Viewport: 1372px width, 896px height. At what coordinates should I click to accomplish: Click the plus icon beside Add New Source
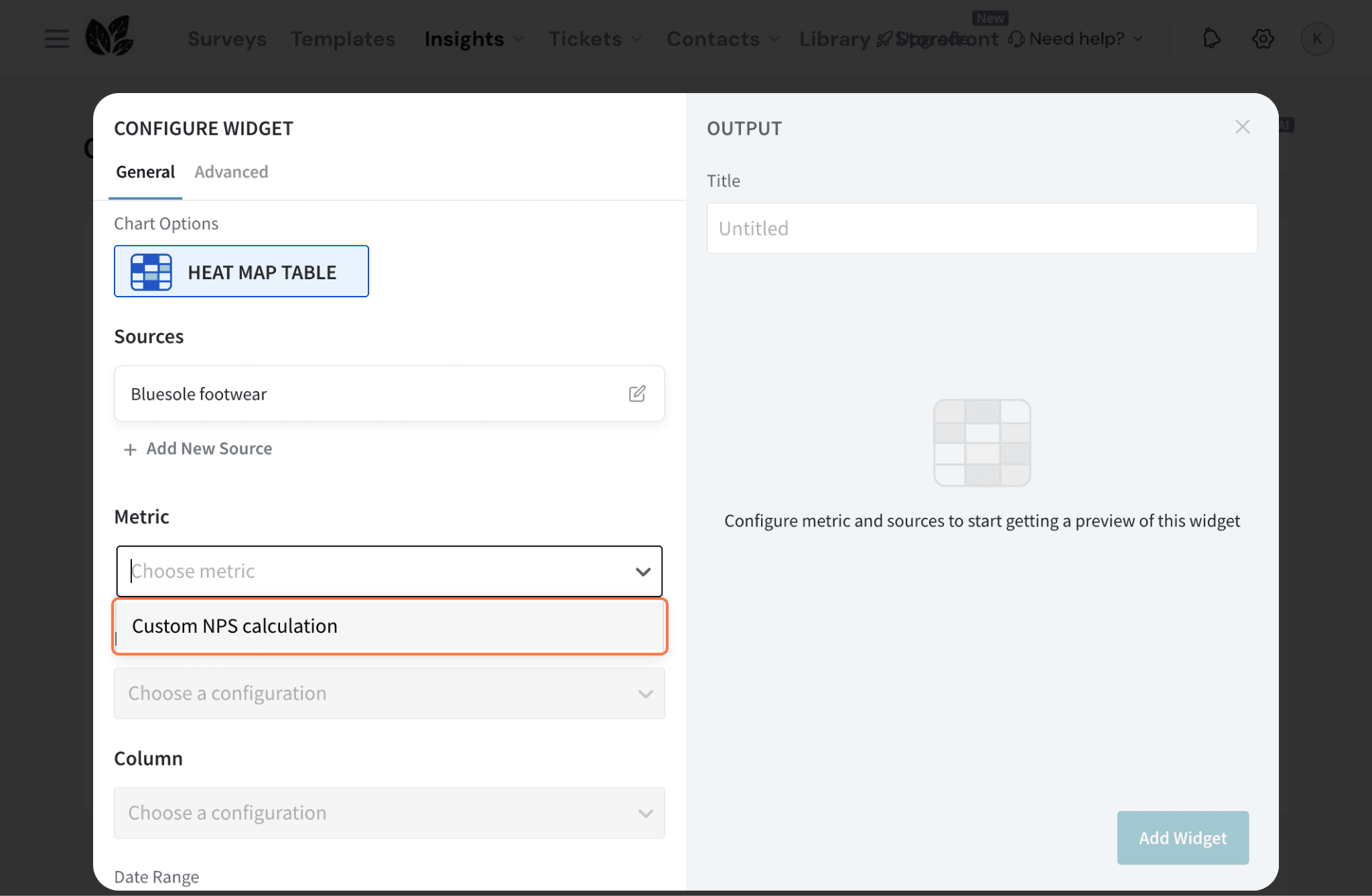click(130, 449)
